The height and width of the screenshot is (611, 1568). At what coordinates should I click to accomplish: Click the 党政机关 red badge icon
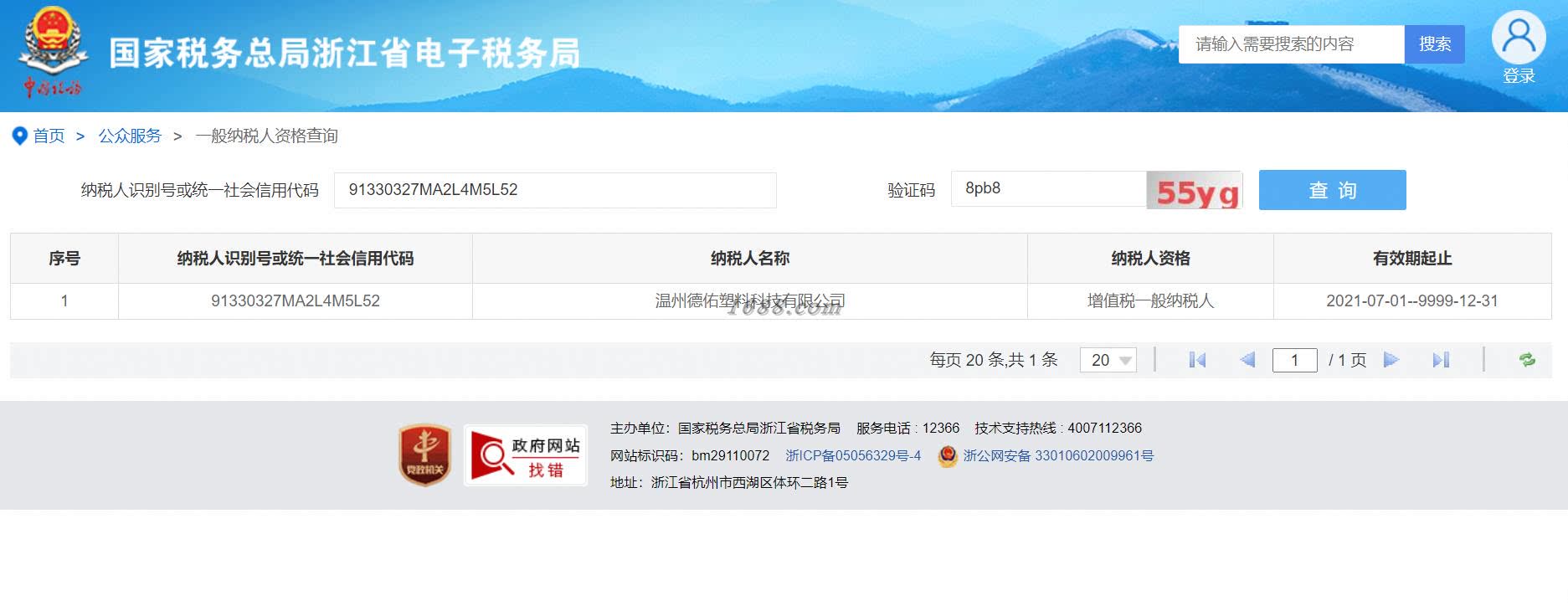point(424,455)
